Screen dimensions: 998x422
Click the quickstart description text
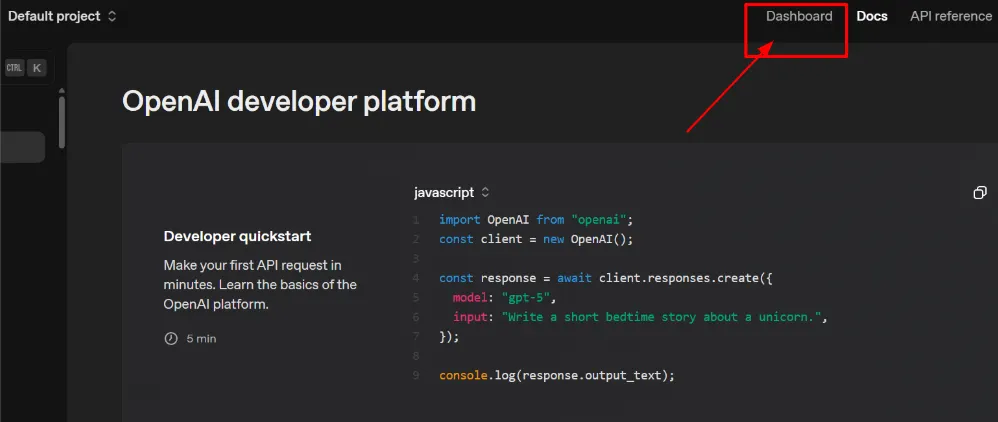(260, 285)
